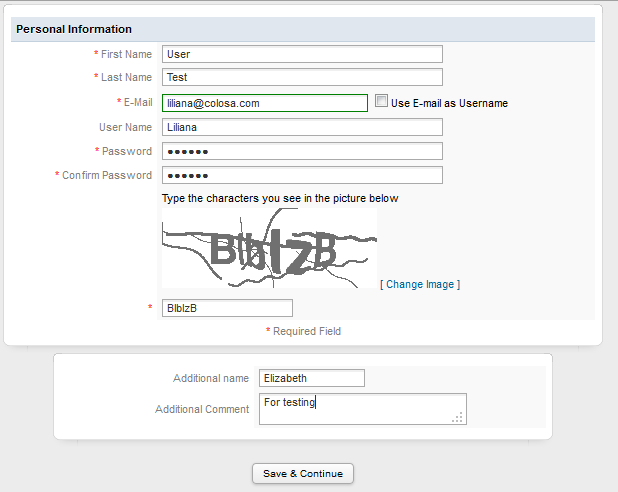Click the Password input field
This screenshot has width=618, height=492.
point(302,151)
